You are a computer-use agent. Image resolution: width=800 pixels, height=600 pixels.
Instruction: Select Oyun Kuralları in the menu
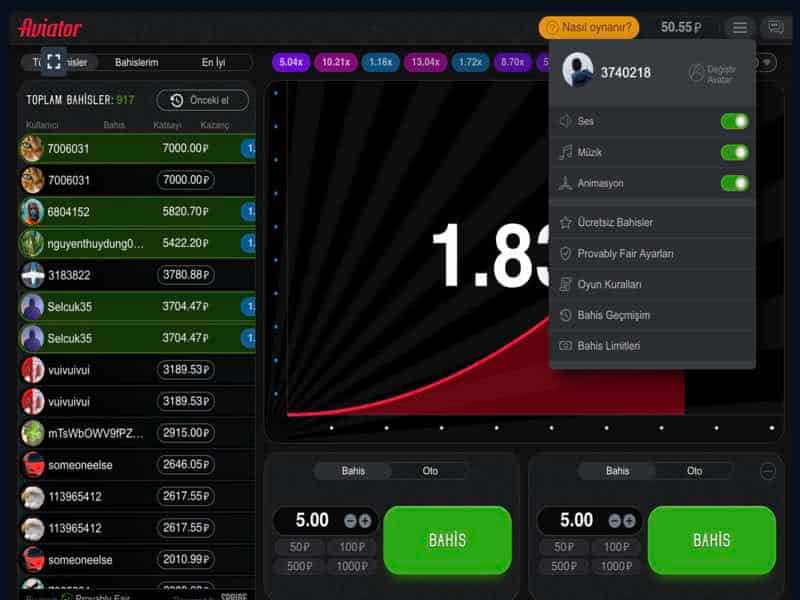tap(609, 284)
